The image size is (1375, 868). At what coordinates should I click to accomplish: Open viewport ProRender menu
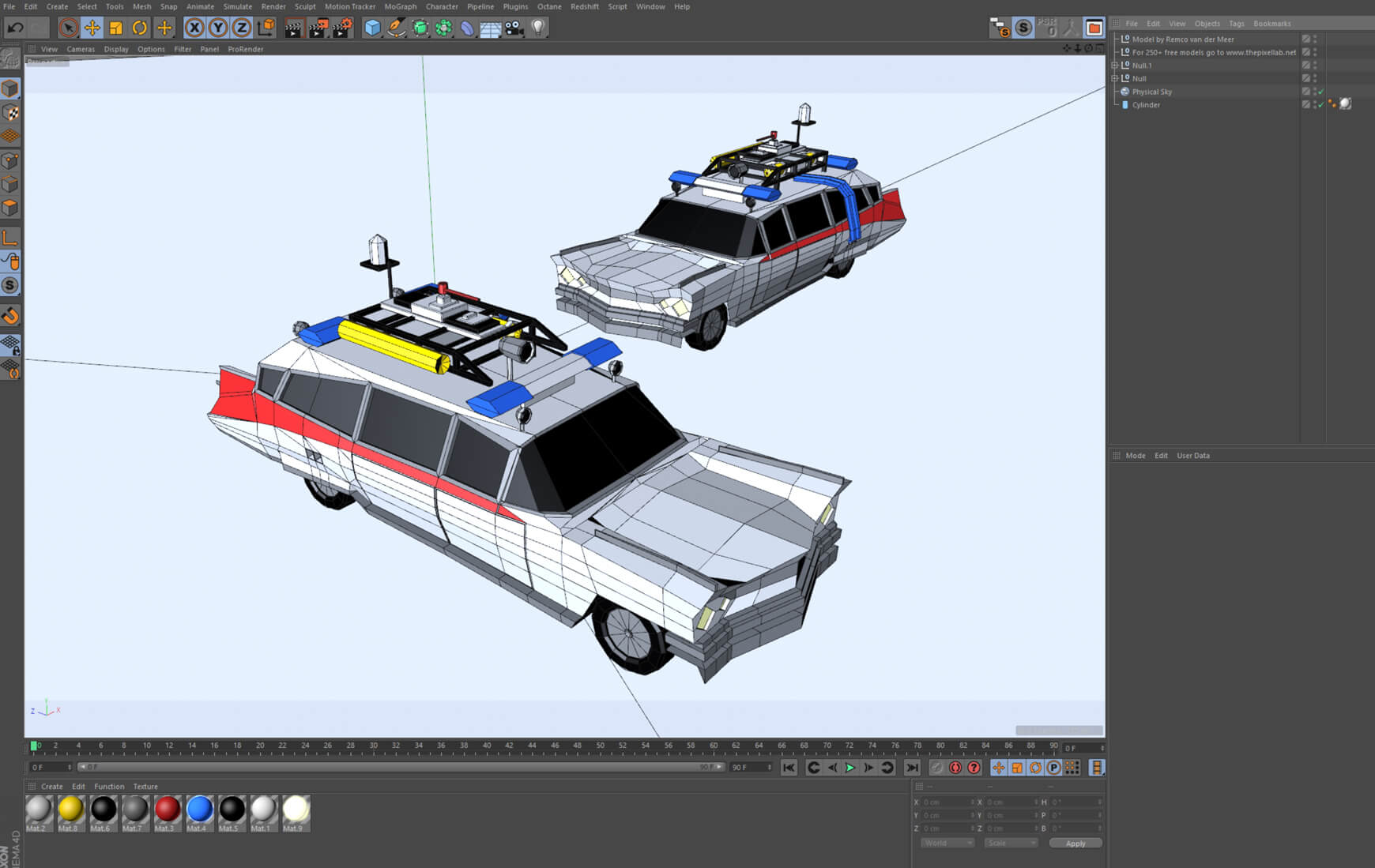(246, 49)
